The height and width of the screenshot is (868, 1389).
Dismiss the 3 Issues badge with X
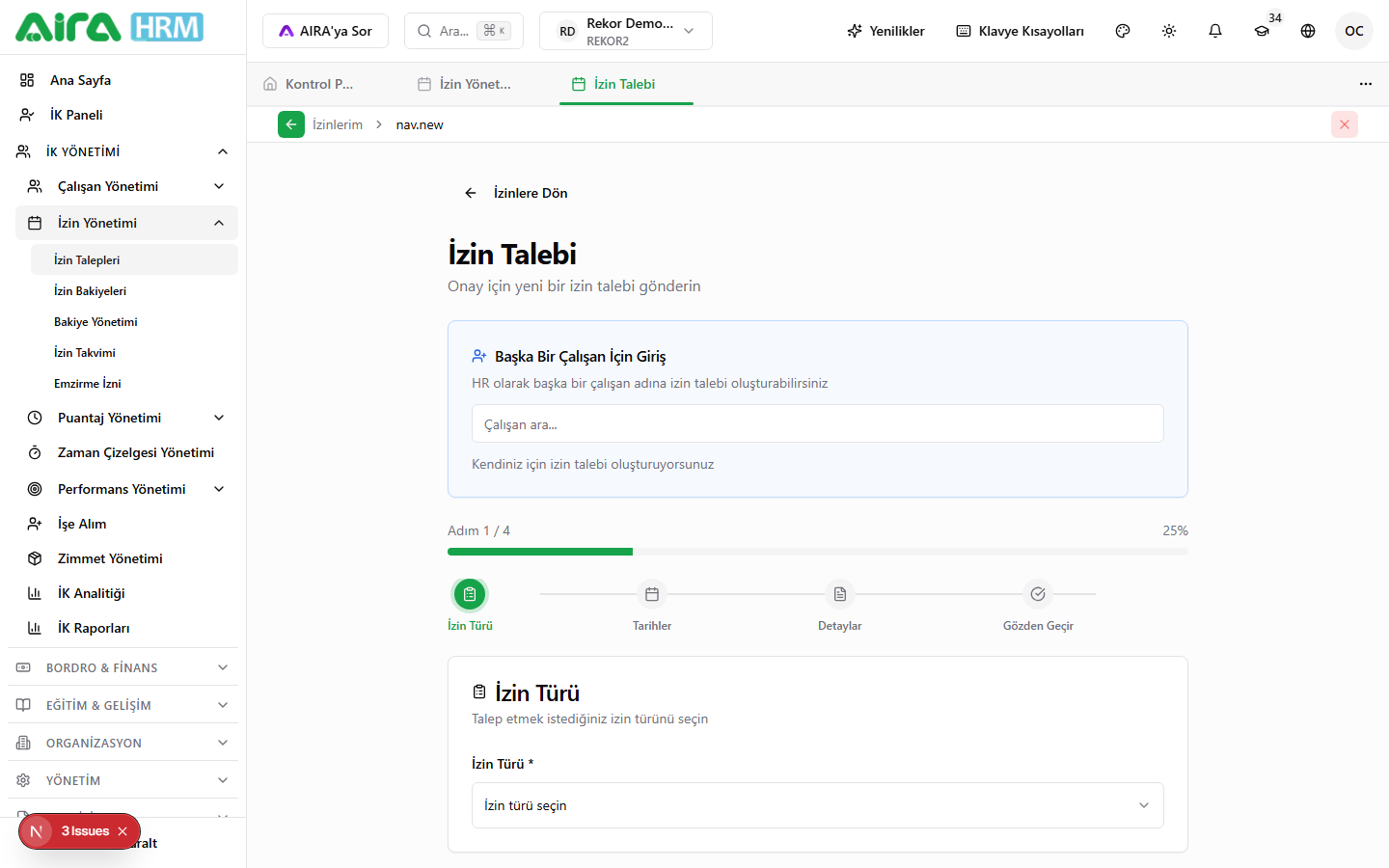click(x=123, y=831)
